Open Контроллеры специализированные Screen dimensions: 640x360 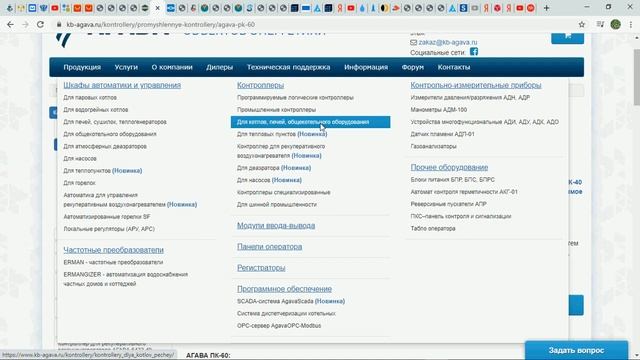click(x=284, y=193)
